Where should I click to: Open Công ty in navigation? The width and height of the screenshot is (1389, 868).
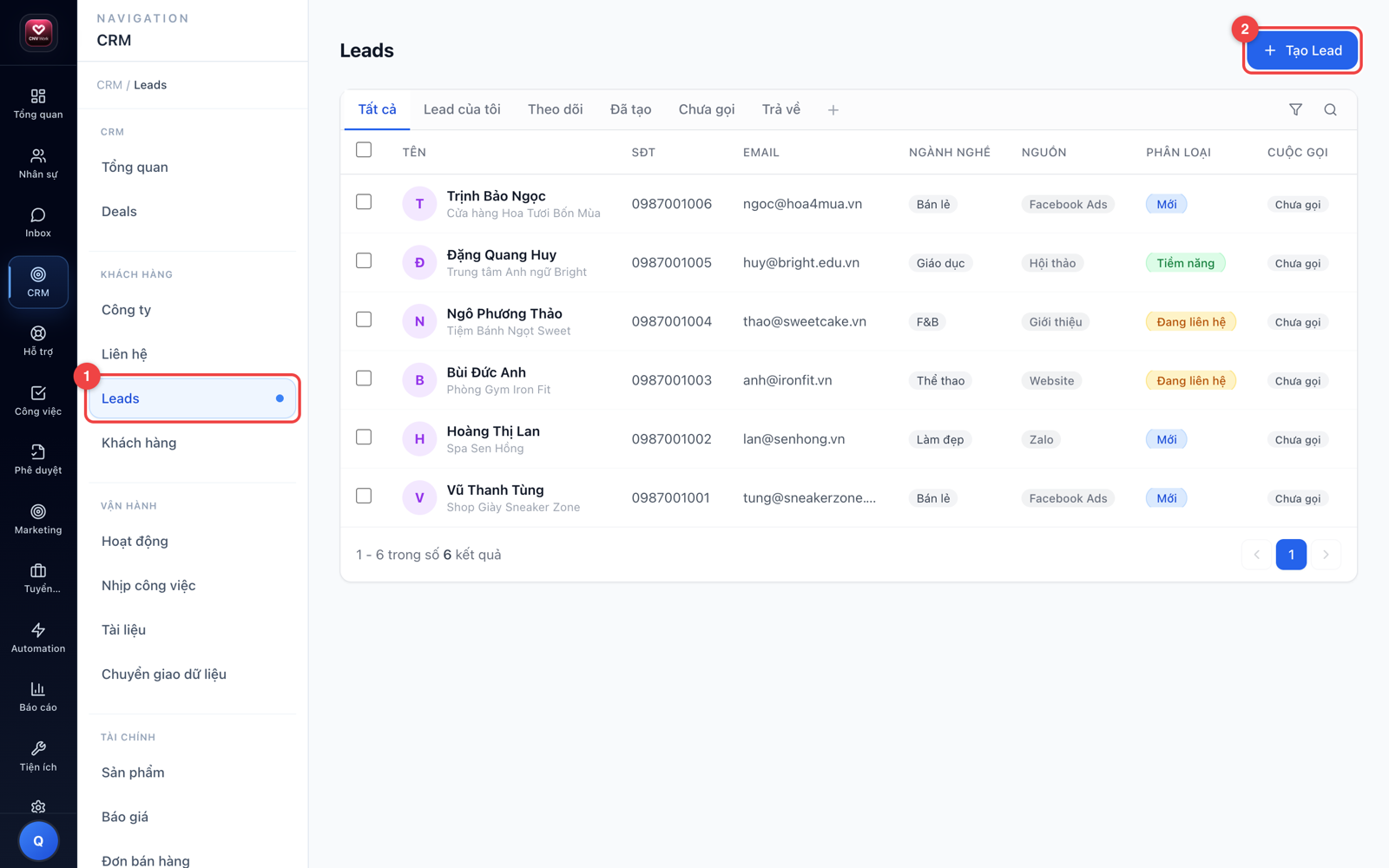tap(192, 310)
